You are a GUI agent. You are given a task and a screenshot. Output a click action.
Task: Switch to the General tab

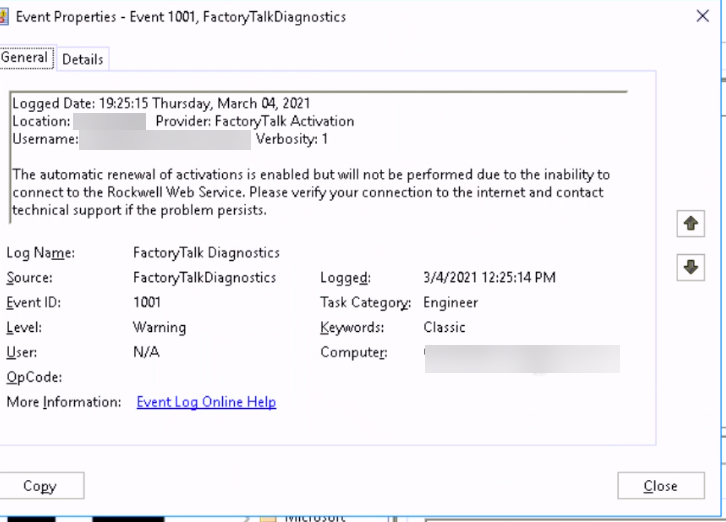coord(25,58)
